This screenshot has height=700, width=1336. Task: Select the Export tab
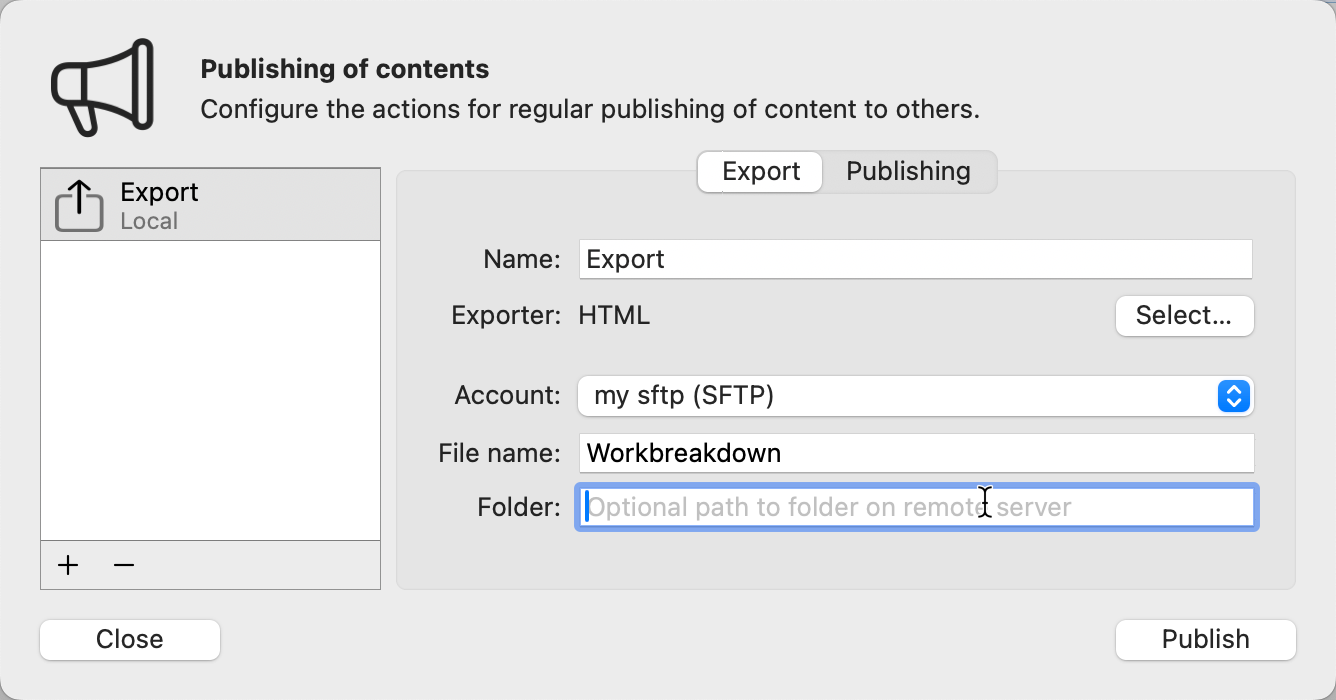coord(759,171)
